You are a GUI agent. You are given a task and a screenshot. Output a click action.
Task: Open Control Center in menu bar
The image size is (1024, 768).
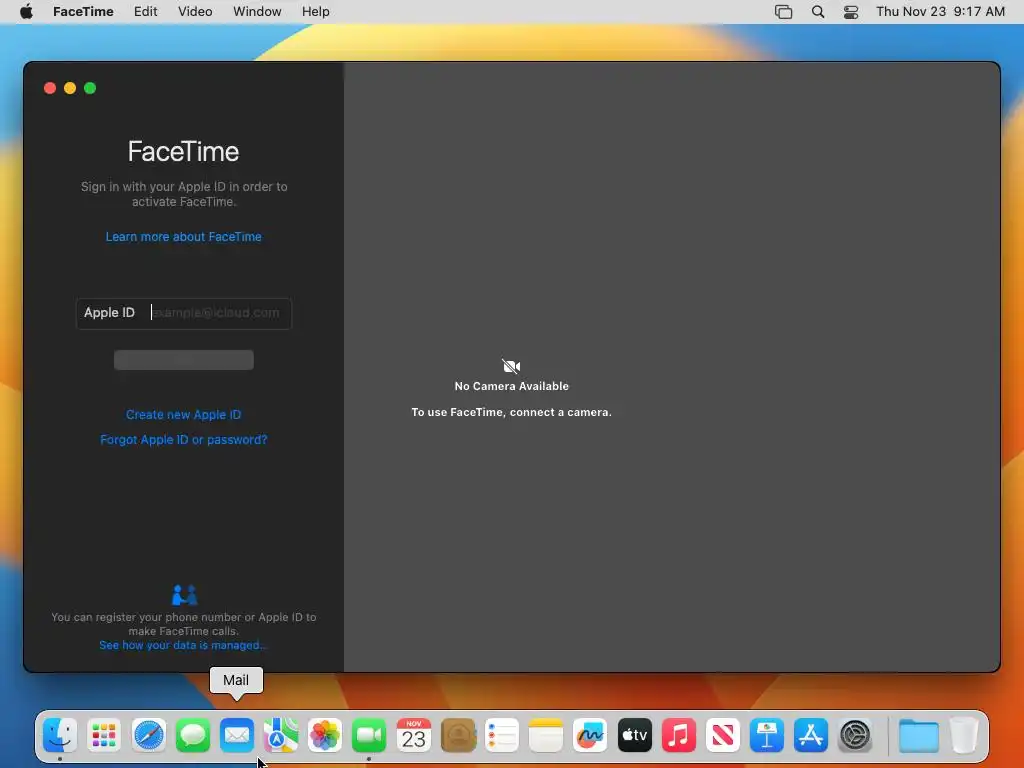pos(851,12)
